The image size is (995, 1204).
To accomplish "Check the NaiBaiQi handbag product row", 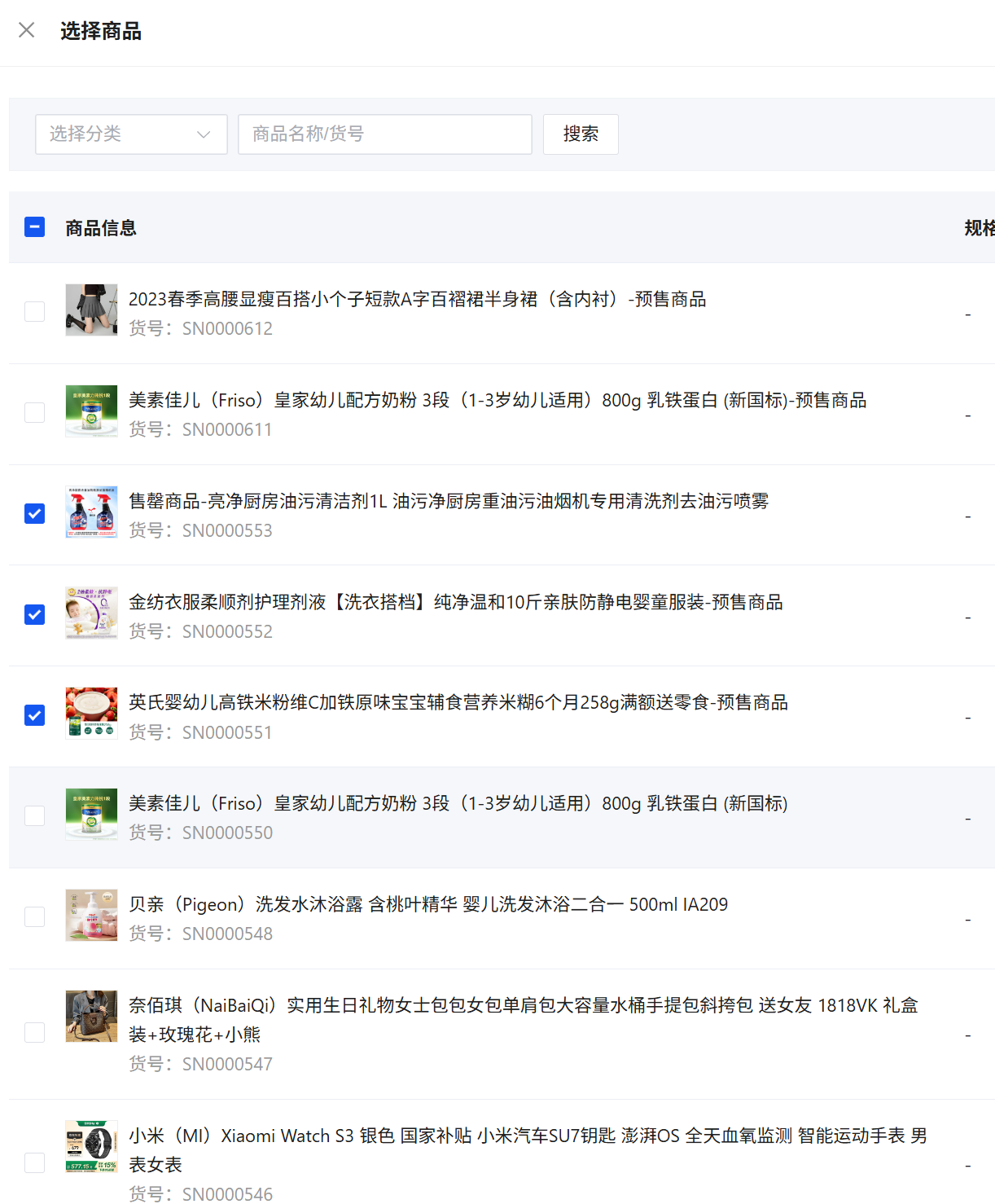I will [35, 1033].
